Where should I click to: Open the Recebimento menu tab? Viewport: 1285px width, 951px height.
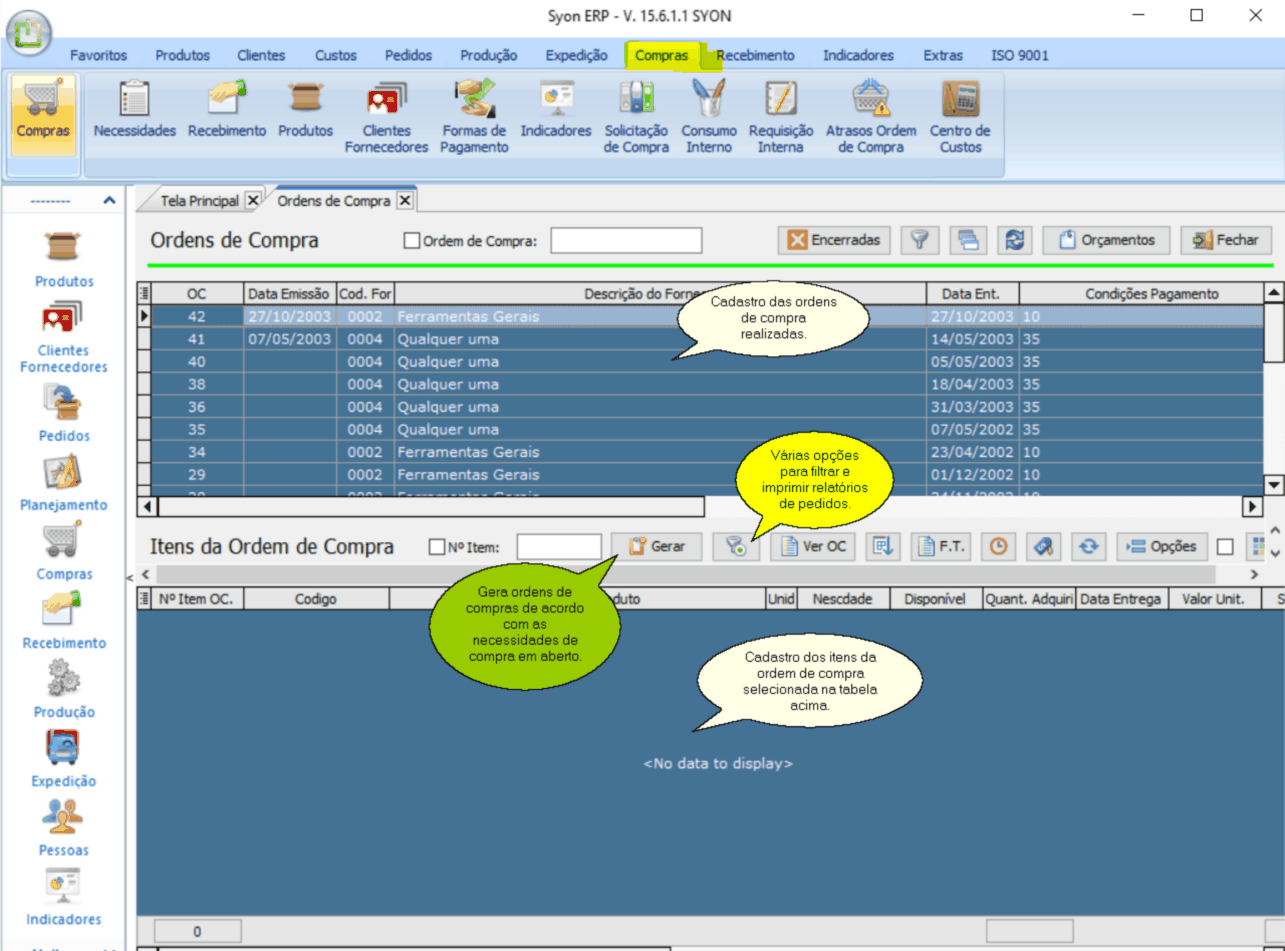click(x=756, y=55)
